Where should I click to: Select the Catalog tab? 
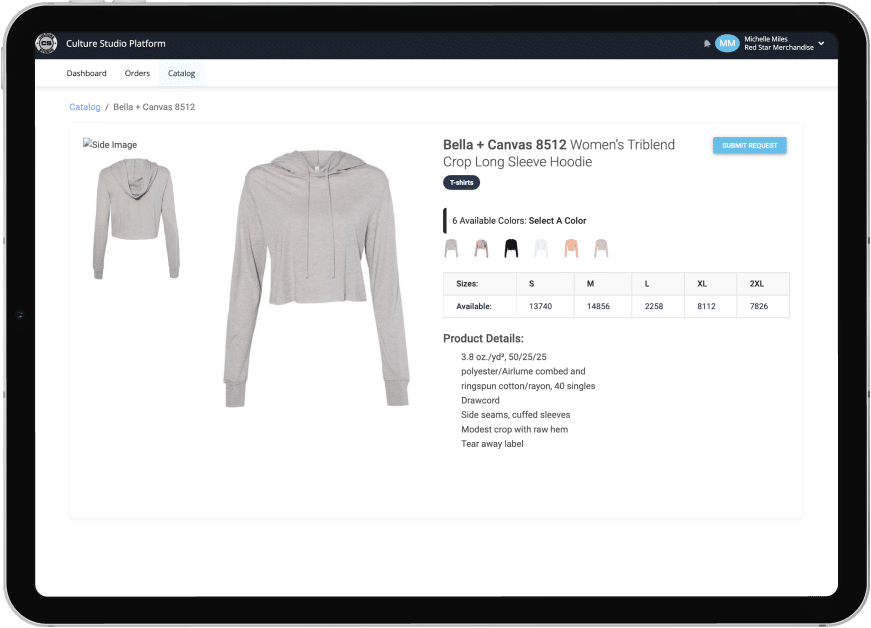tap(181, 73)
